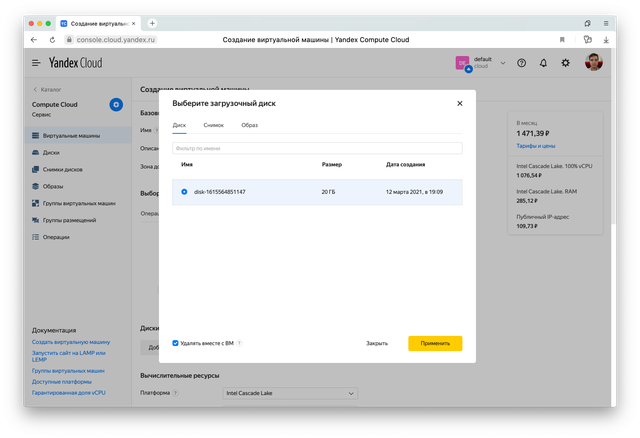
Task: Go back to Каталог in sidebar
Action: (x=48, y=89)
